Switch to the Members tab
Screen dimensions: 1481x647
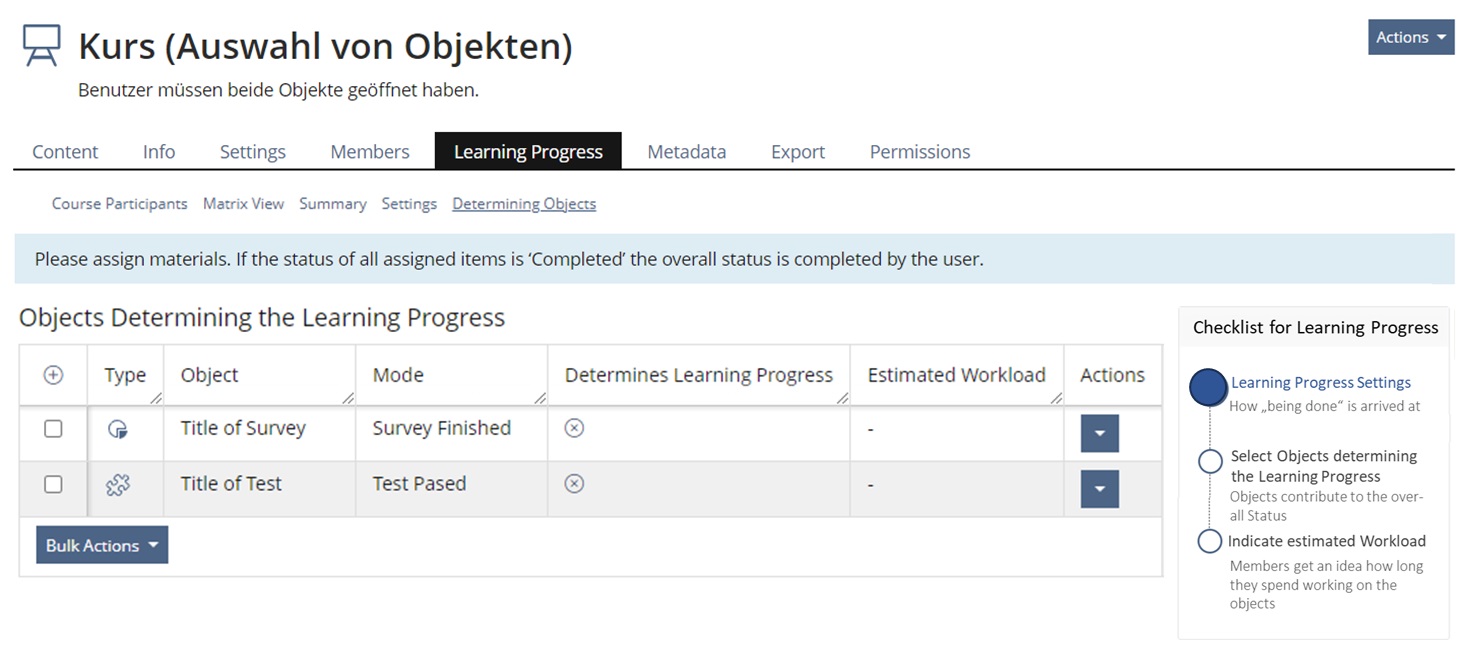[370, 152]
